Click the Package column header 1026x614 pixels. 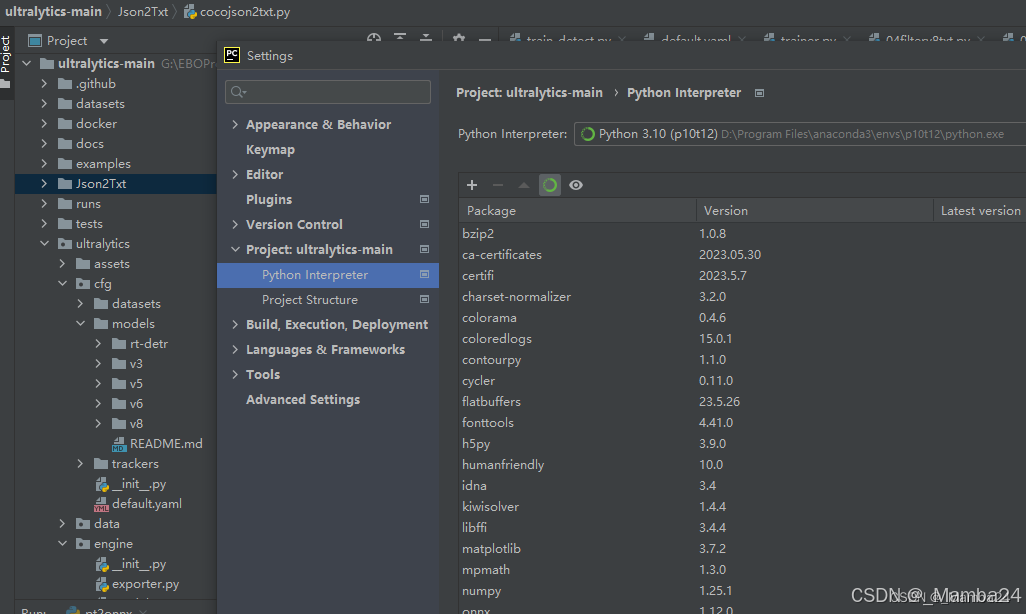coord(577,211)
